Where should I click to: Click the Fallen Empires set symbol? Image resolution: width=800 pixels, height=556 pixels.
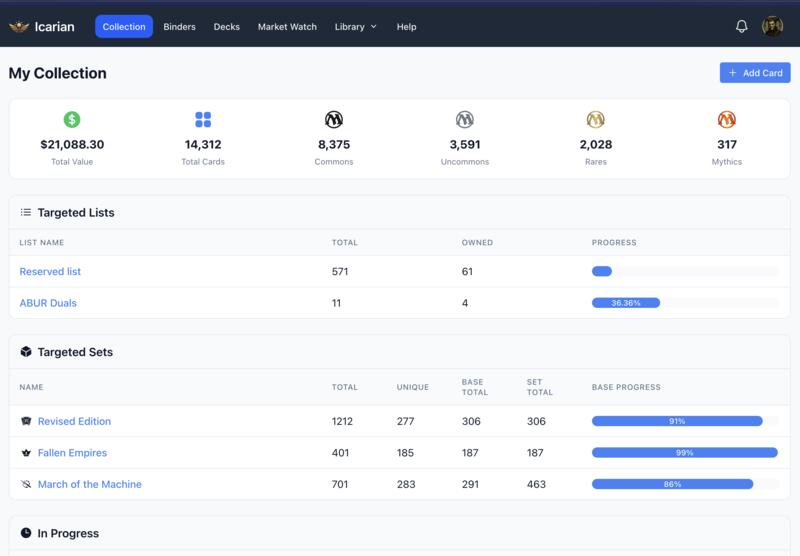[x=26, y=452]
